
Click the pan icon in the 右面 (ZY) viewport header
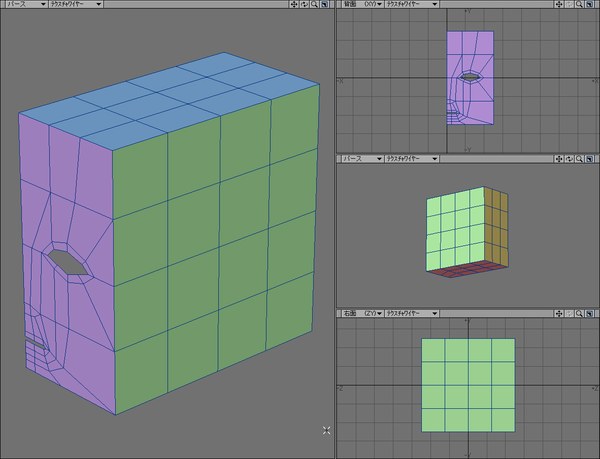(559, 314)
